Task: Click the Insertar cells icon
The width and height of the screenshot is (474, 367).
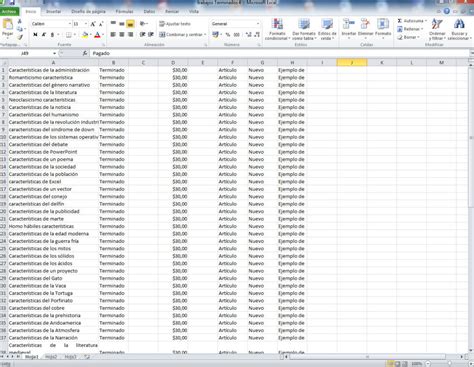Action: [349, 30]
